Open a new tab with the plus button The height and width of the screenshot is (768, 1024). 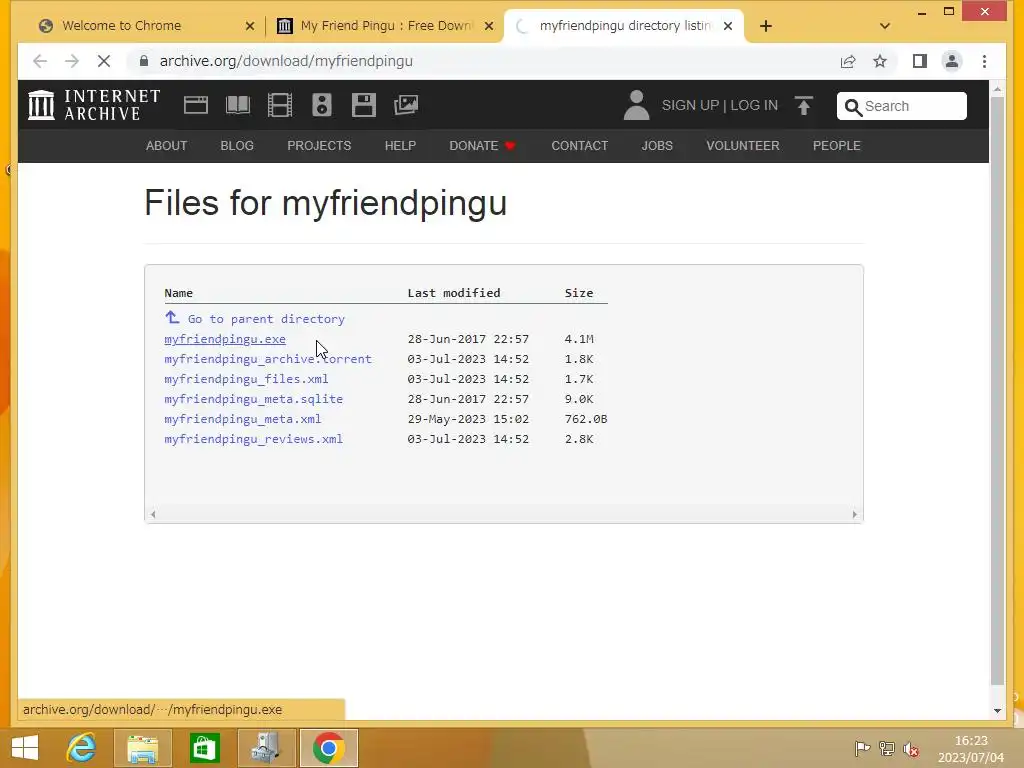[765, 26]
